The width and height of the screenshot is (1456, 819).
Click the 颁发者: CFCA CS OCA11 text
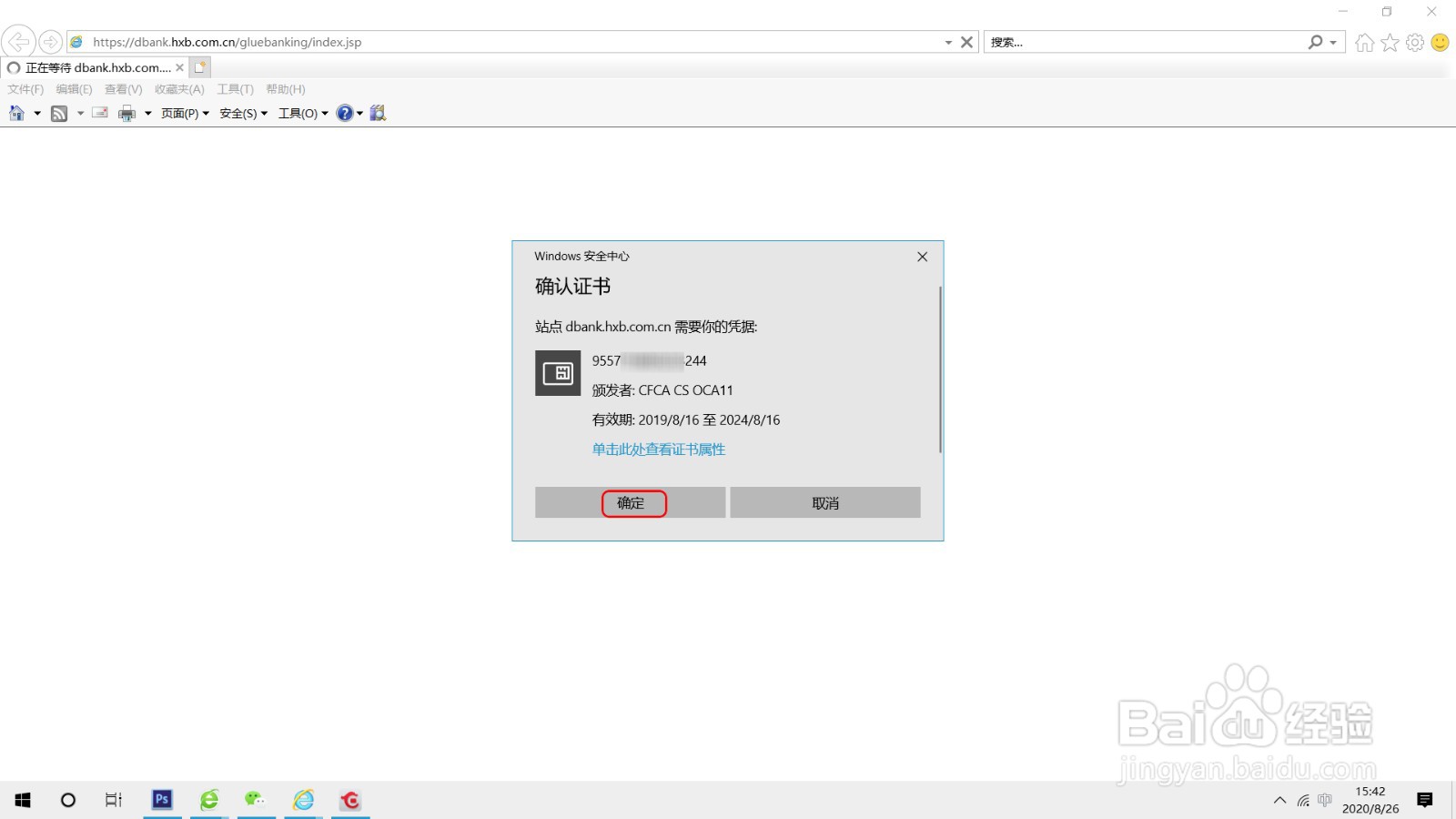(662, 390)
